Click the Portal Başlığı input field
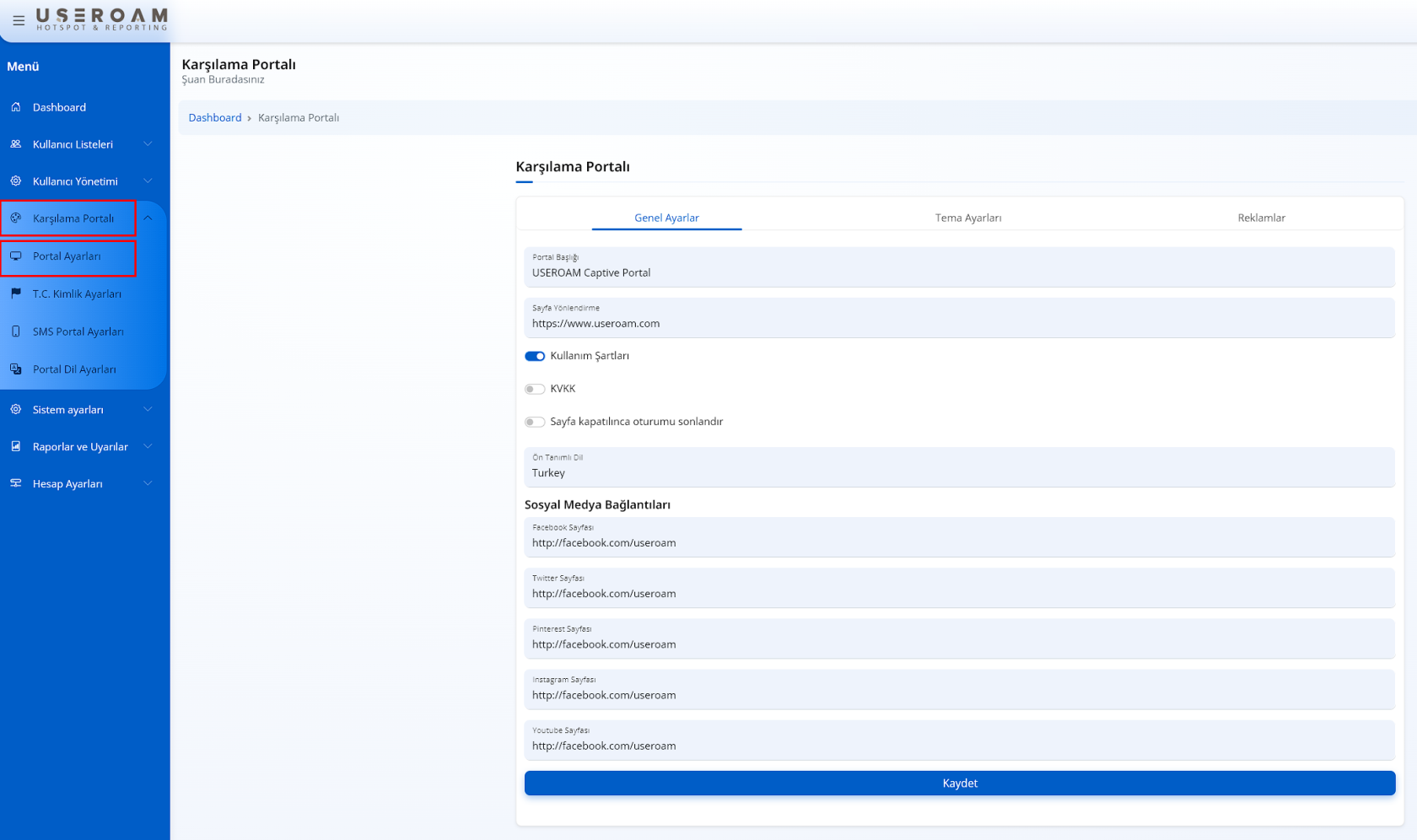Viewport: 1417px width, 840px height. click(959, 272)
